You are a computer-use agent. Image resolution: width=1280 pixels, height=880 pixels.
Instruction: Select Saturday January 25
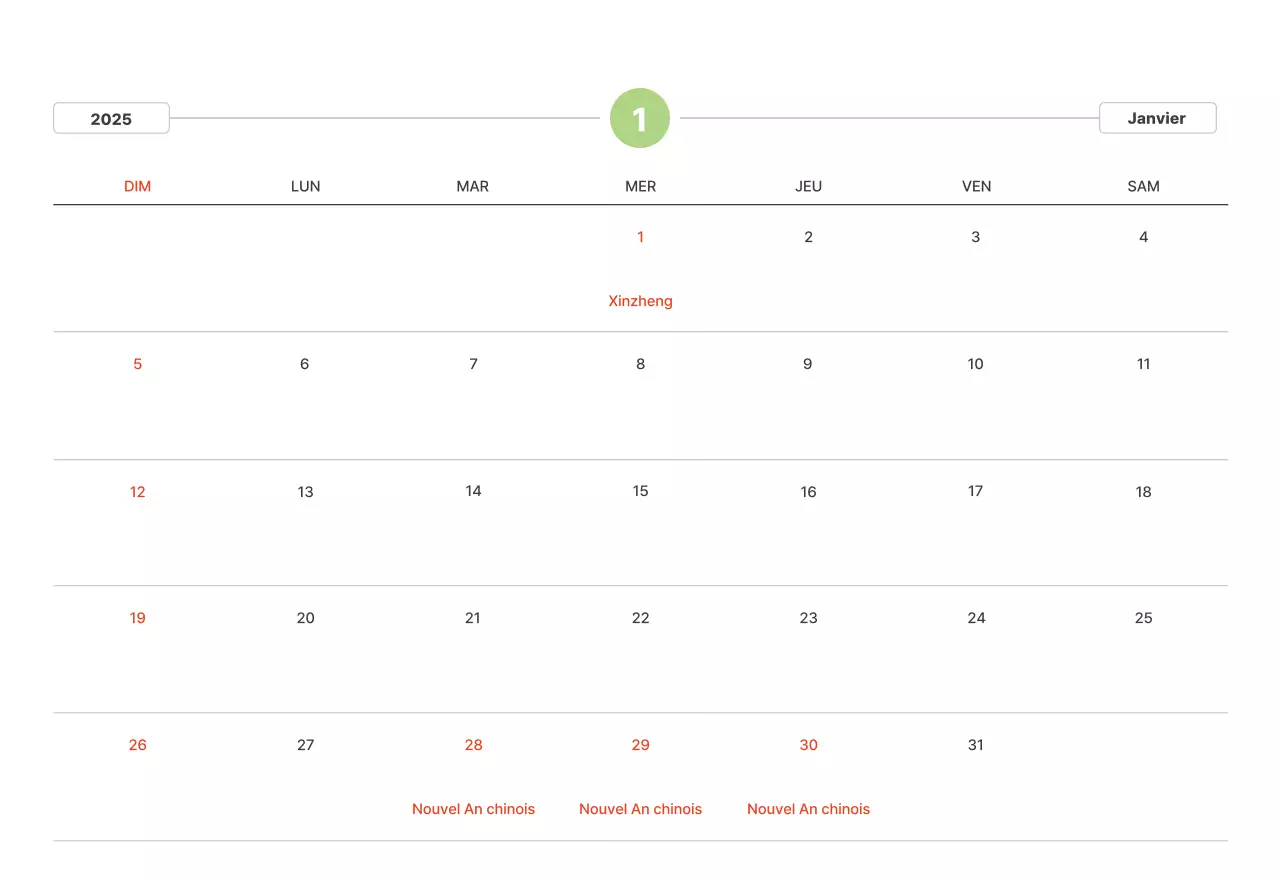[1143, 618]
